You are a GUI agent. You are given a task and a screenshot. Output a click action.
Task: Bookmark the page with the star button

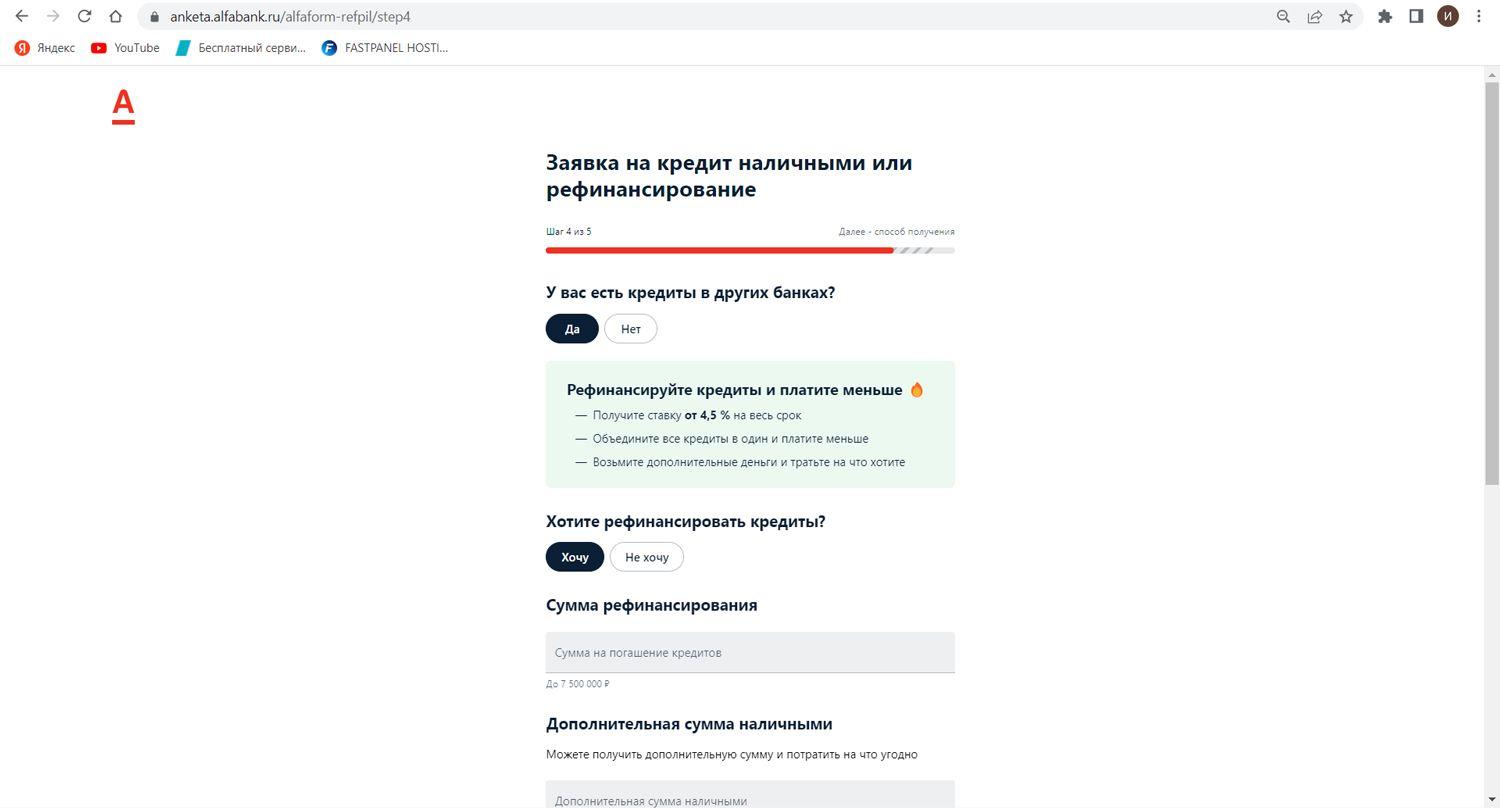pos(1346,16)
